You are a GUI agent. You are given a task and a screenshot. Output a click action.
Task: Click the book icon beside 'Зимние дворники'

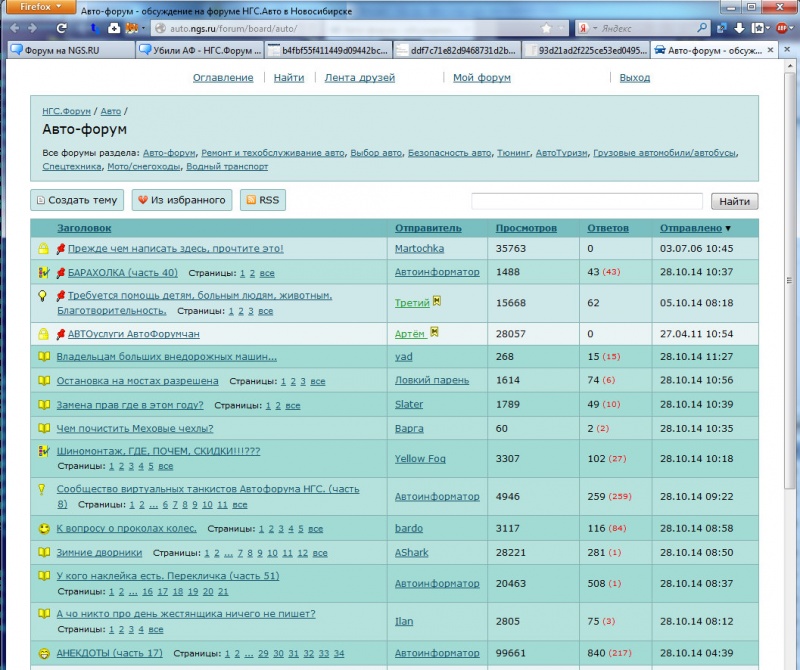pyautogui.click(x=44, y=552)
